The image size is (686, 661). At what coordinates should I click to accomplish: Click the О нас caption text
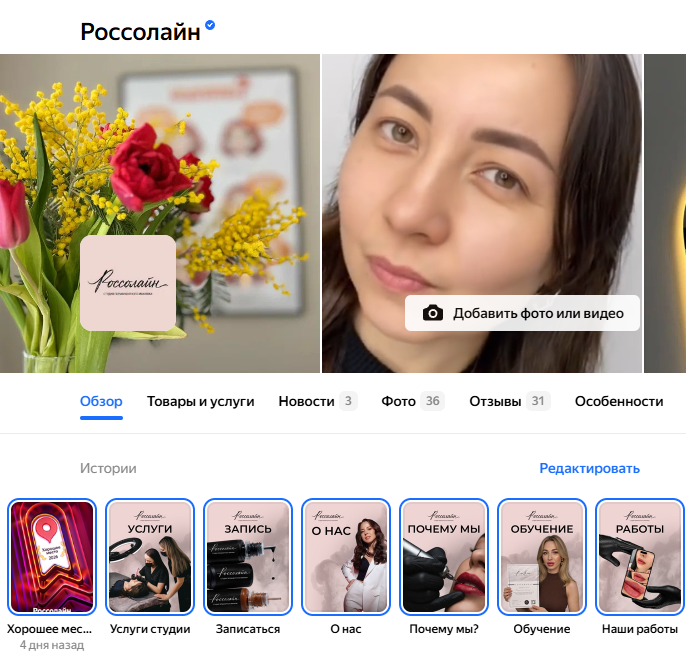tap(346, 629)
